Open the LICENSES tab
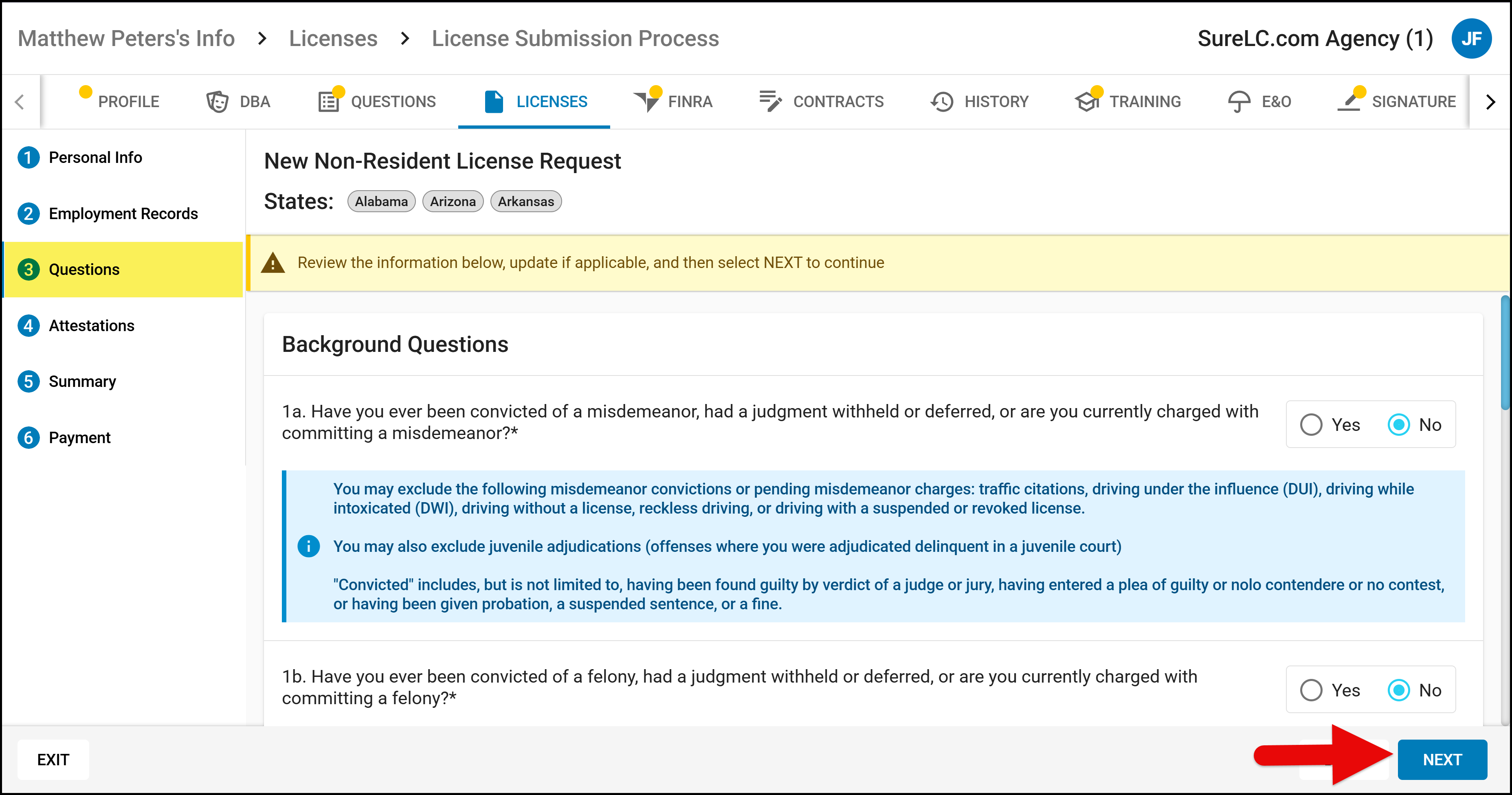 [x=535, y=101]
